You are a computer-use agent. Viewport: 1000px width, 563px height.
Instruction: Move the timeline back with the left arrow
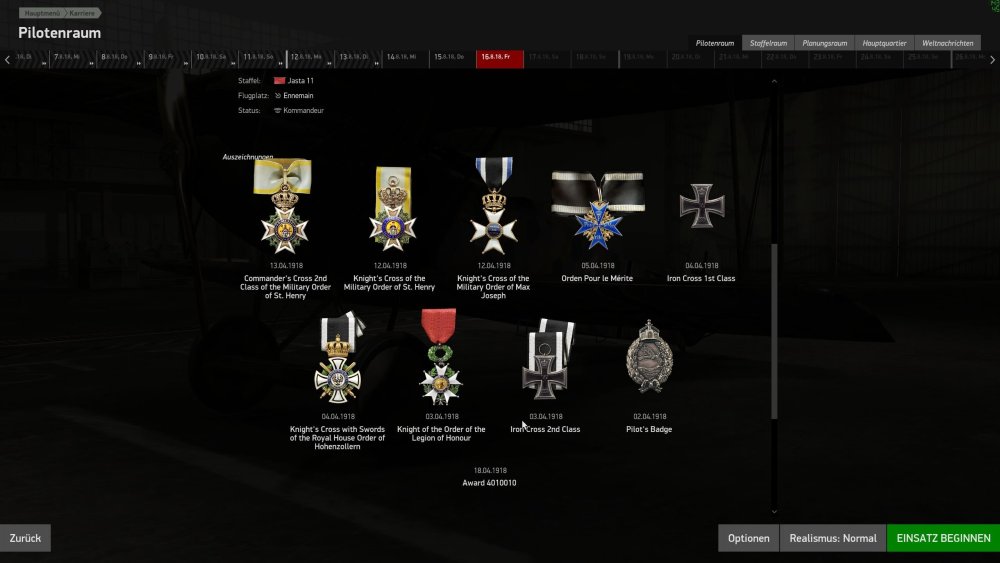(x=7, y=60)
